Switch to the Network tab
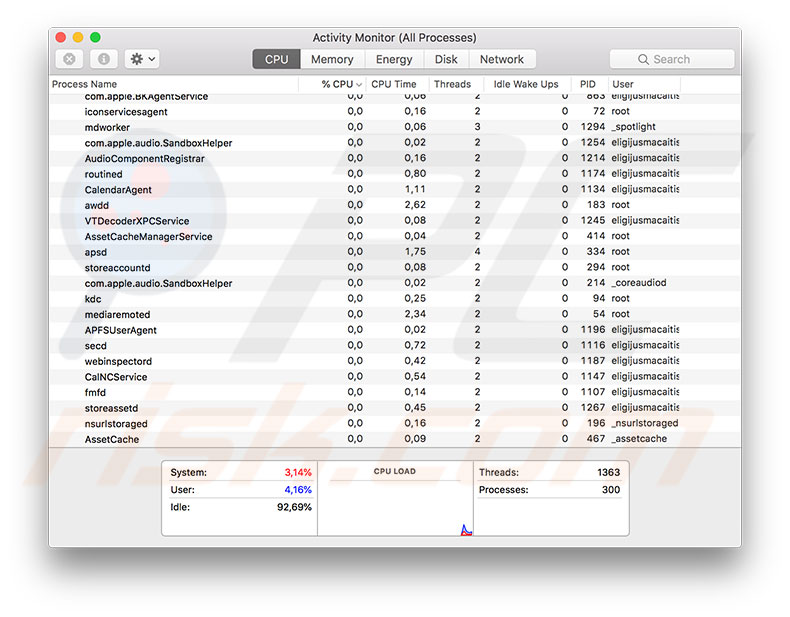This screenshot has height=617, width=790. coord(502,59)
